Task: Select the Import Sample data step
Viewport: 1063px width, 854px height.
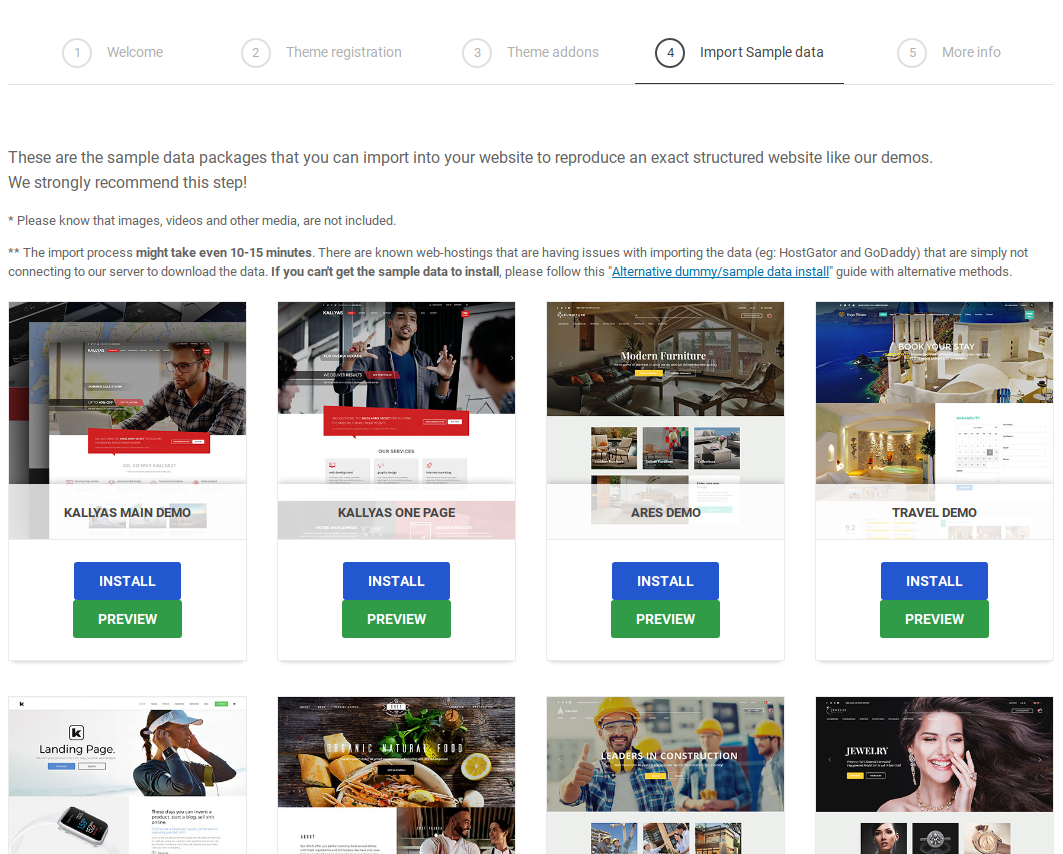Action: tap(740, 52)
